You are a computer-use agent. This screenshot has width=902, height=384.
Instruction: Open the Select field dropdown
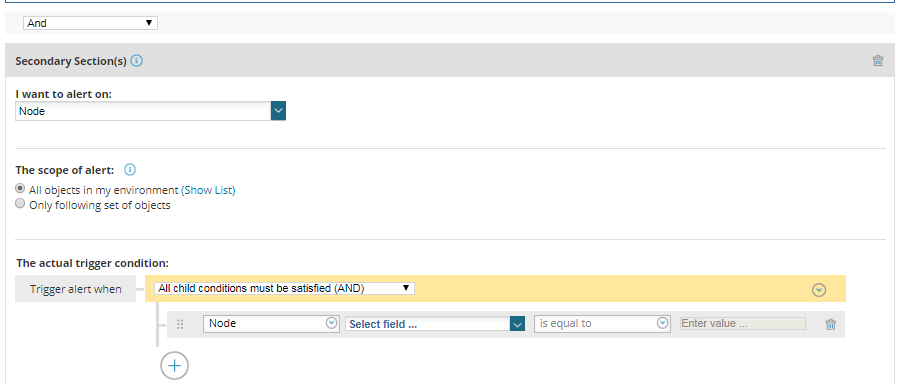point(434,324)
